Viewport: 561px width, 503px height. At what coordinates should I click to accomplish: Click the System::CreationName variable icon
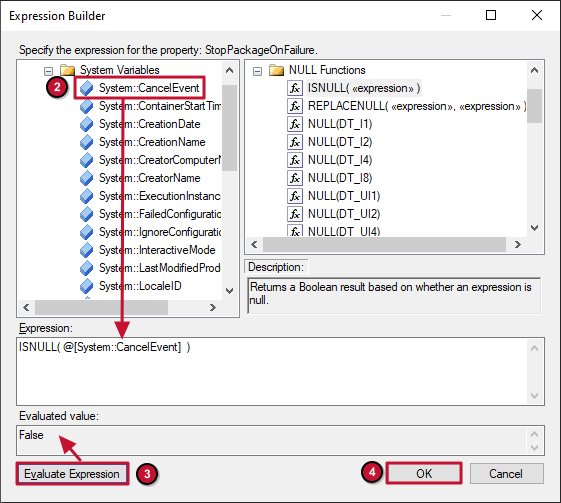click(87, 142)
